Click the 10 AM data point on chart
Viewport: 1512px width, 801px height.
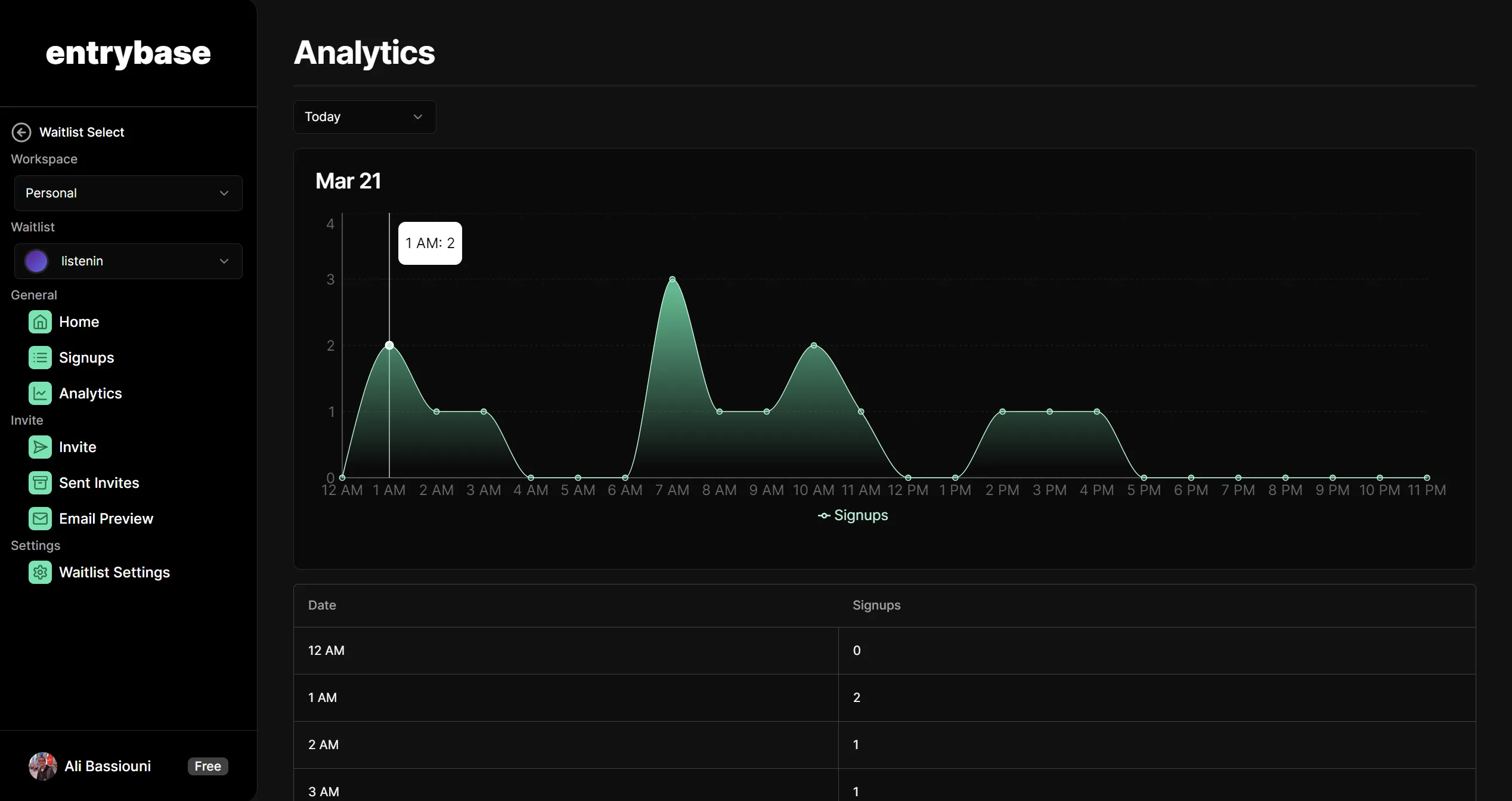(814, 345)
